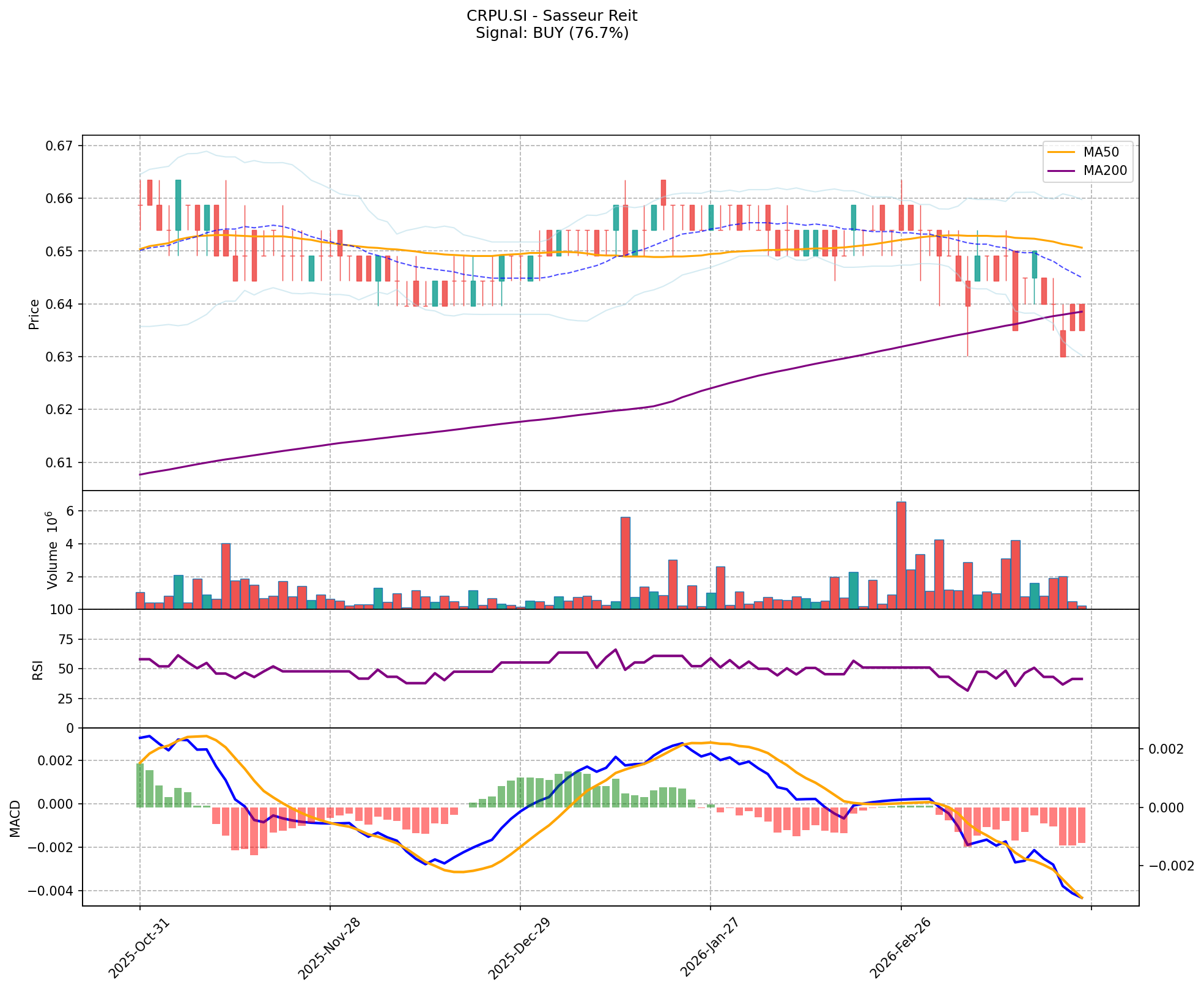The height and width of the screenshot is (991, 1204).
Task: Click the Price y-axis label
Action: [x=34, y=314]
